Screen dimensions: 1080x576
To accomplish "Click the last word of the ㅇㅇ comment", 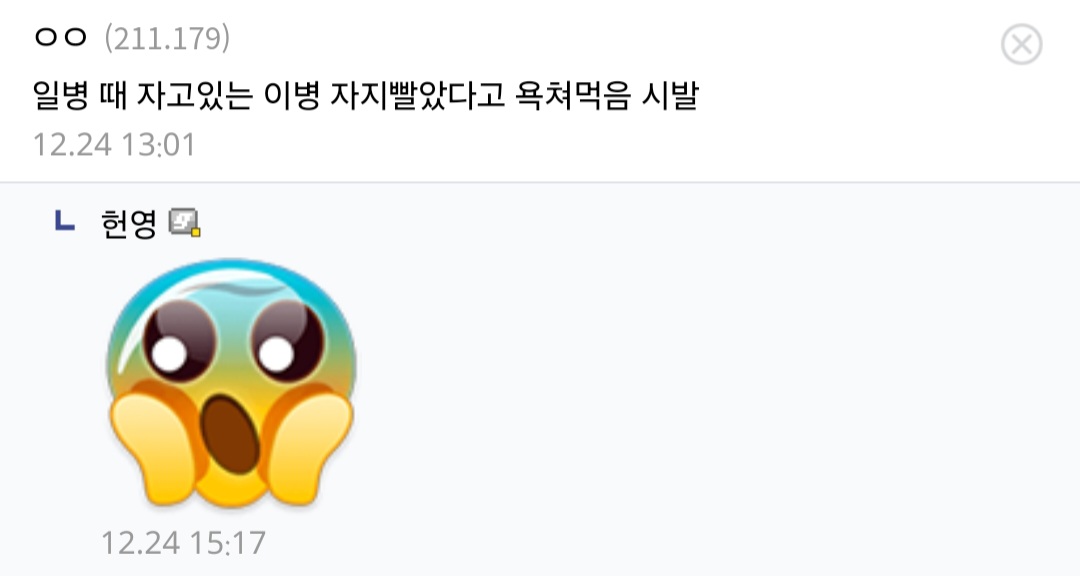I will pyautogui.click(x=670, y=95).
